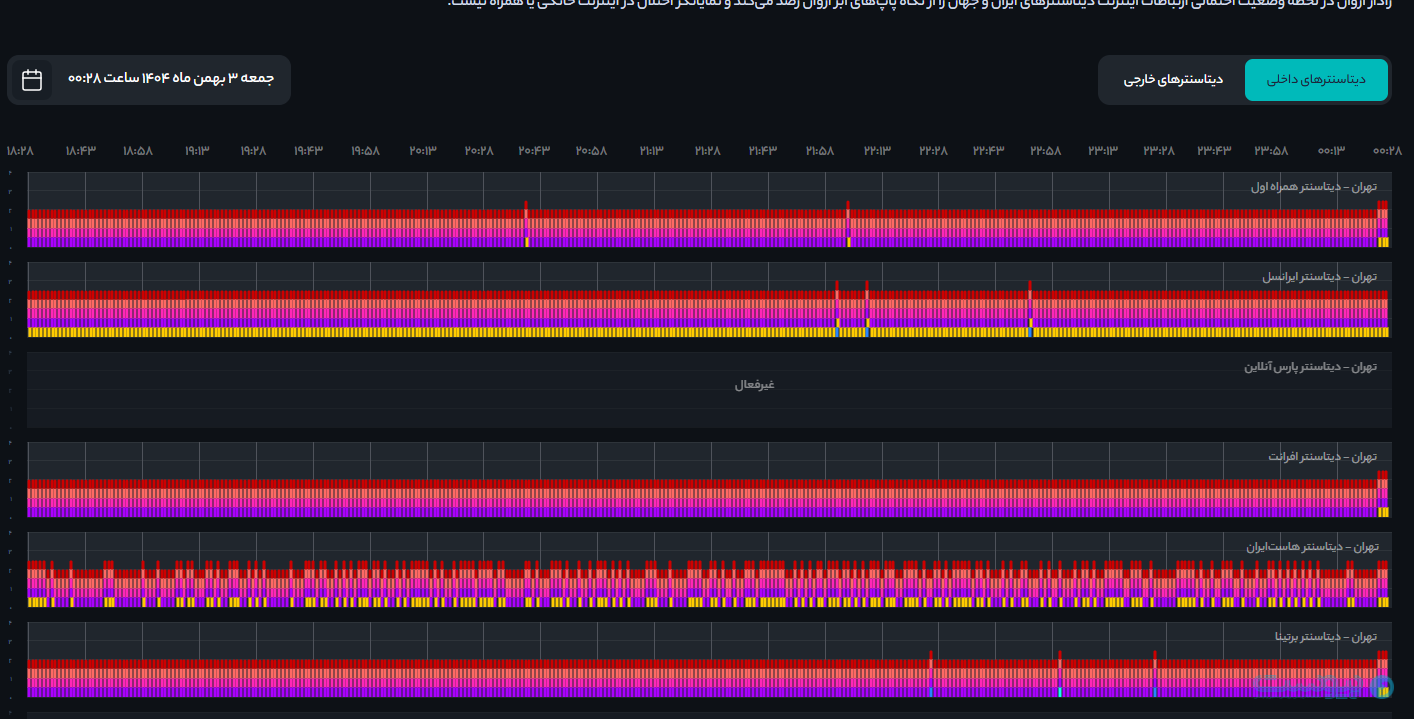Click the غیرفعال label in the پارس آنلاین panel
1414x719 pixels.
(755, 385)
